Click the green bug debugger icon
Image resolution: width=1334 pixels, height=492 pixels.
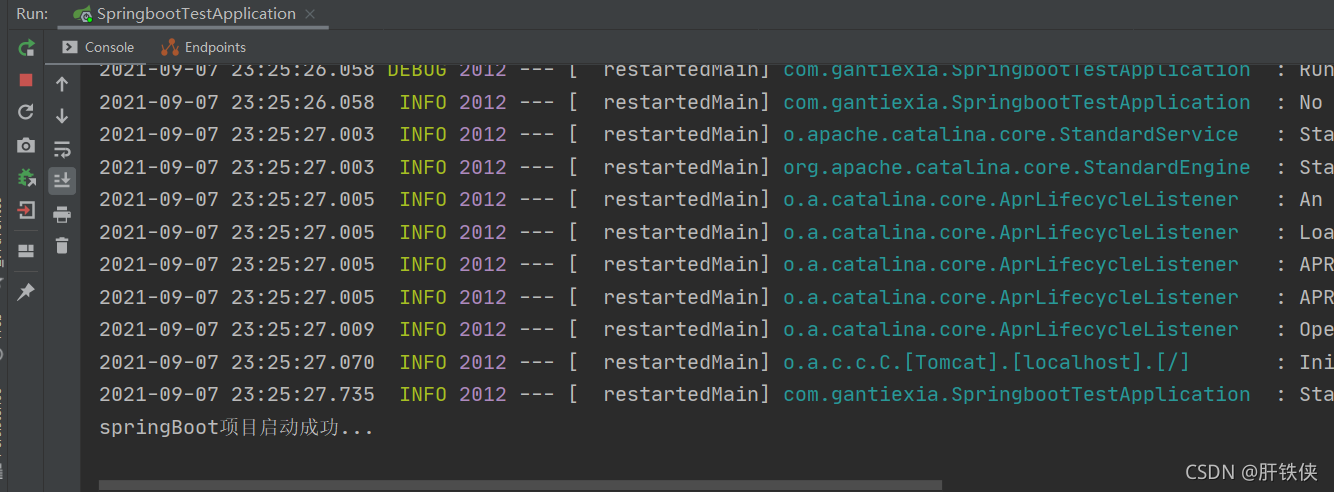click(x=26, y=178)
